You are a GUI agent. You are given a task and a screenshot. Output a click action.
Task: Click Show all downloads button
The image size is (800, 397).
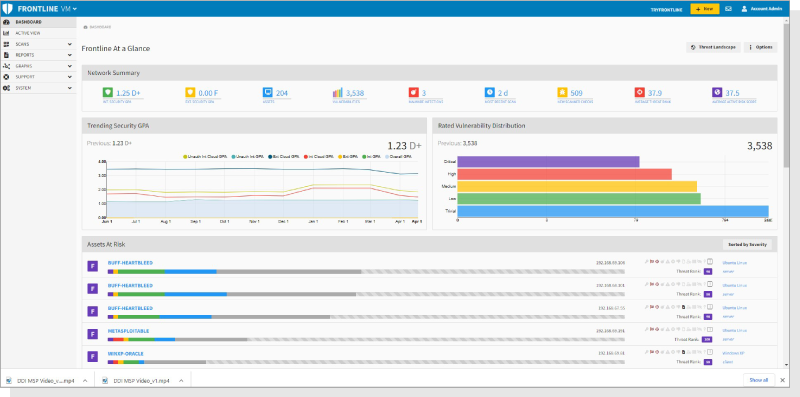point(759,380)
